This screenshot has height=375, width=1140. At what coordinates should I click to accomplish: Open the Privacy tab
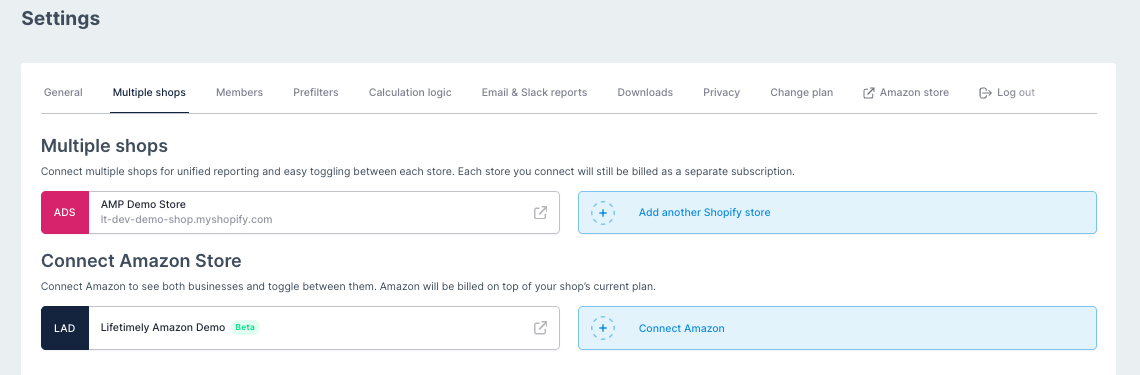(721, 92)
